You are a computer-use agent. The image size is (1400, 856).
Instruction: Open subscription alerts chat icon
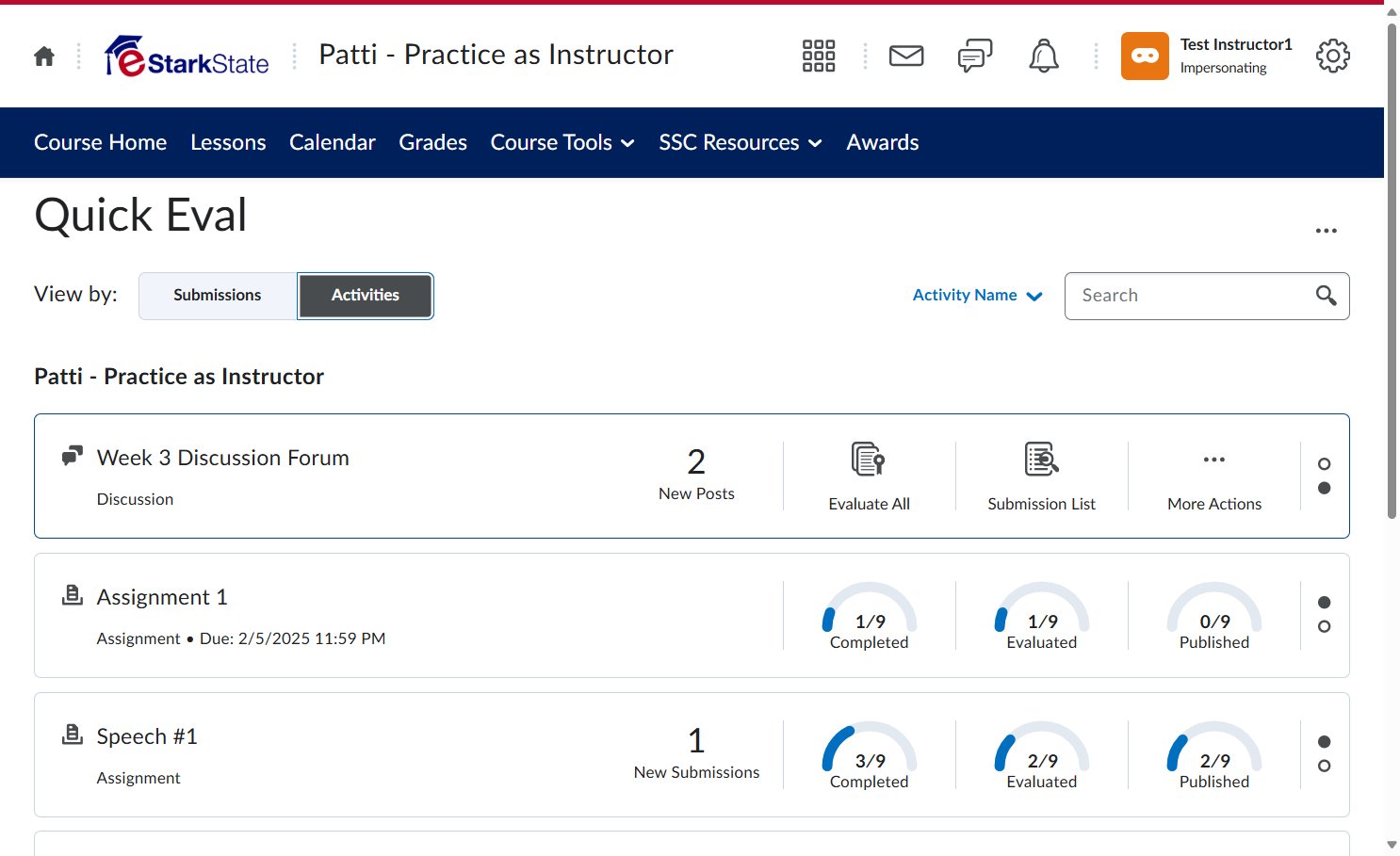point(975,57)
